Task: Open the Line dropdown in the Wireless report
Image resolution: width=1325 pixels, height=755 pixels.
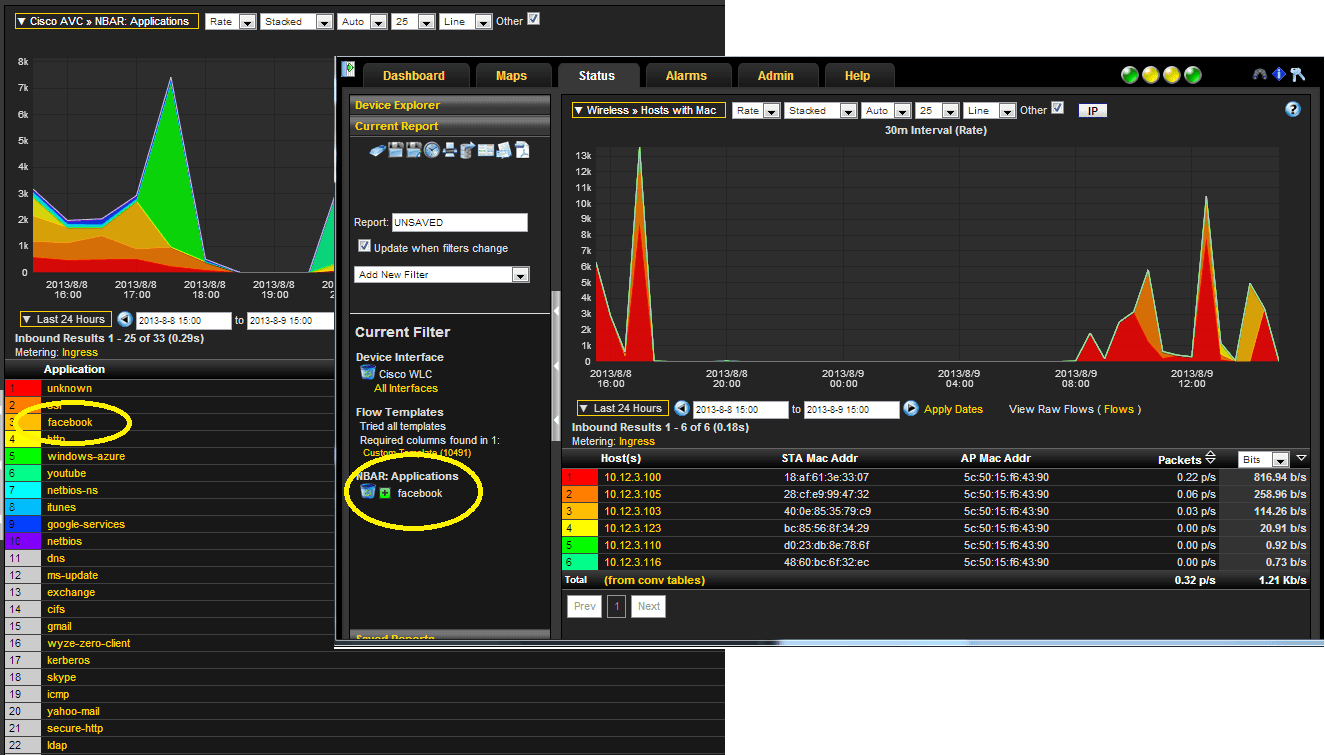Action: click(x=991, y=111)
